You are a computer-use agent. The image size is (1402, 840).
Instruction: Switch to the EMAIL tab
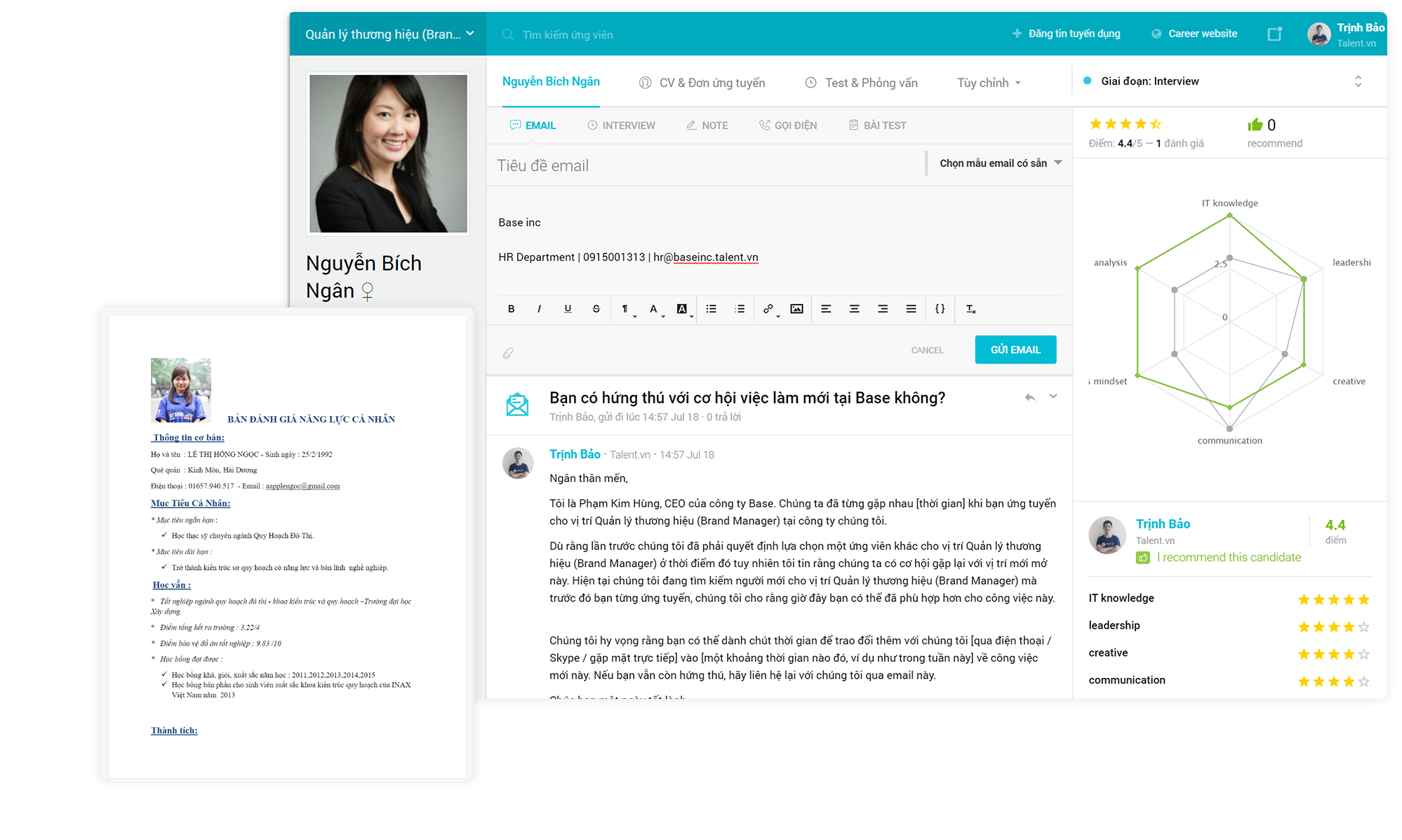tap(533, 125)
